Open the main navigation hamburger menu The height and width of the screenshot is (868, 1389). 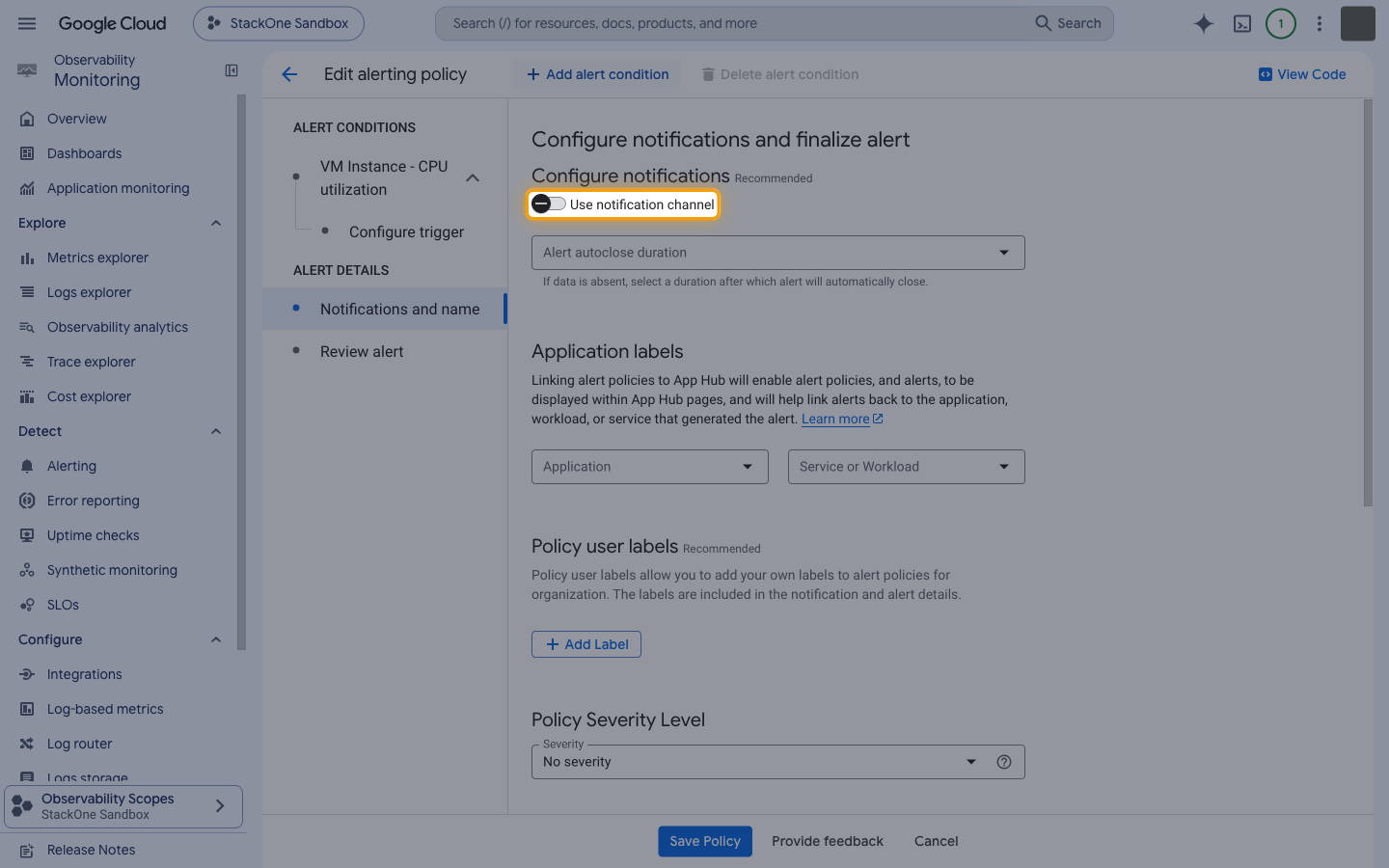[x=27, y=23]
